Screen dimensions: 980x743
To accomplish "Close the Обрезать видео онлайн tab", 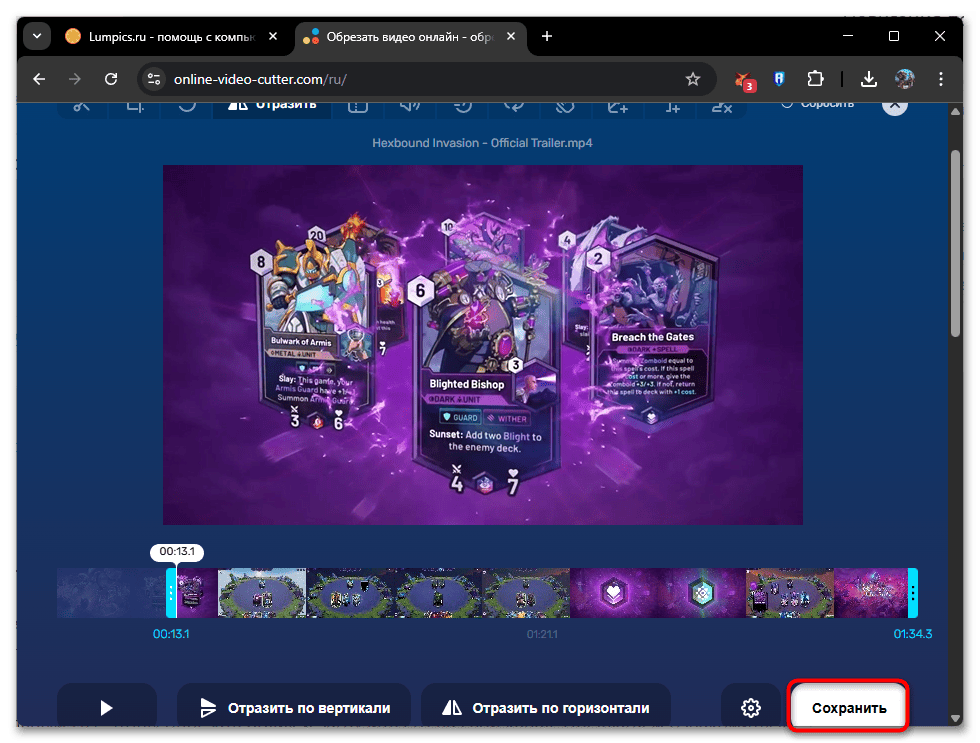I will 511,36.
